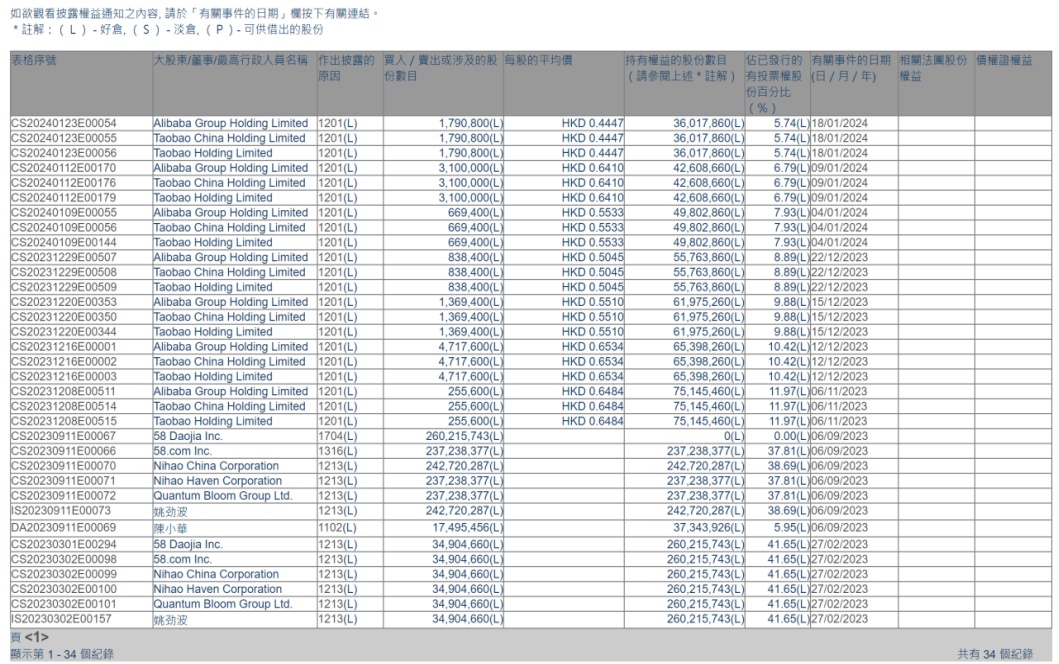
Task: Select 4,717,600(L) in row CS20231216E00003
Action: coord(471,376)
